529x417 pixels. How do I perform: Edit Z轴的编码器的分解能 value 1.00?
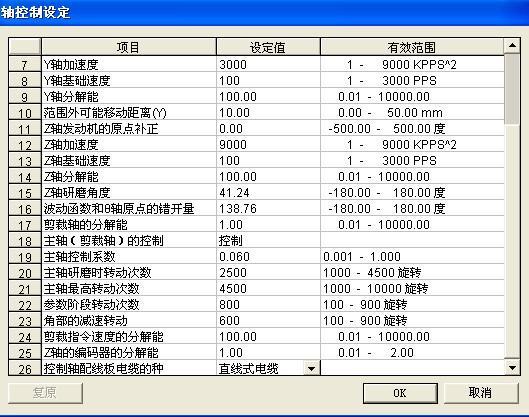coord(268,353)
